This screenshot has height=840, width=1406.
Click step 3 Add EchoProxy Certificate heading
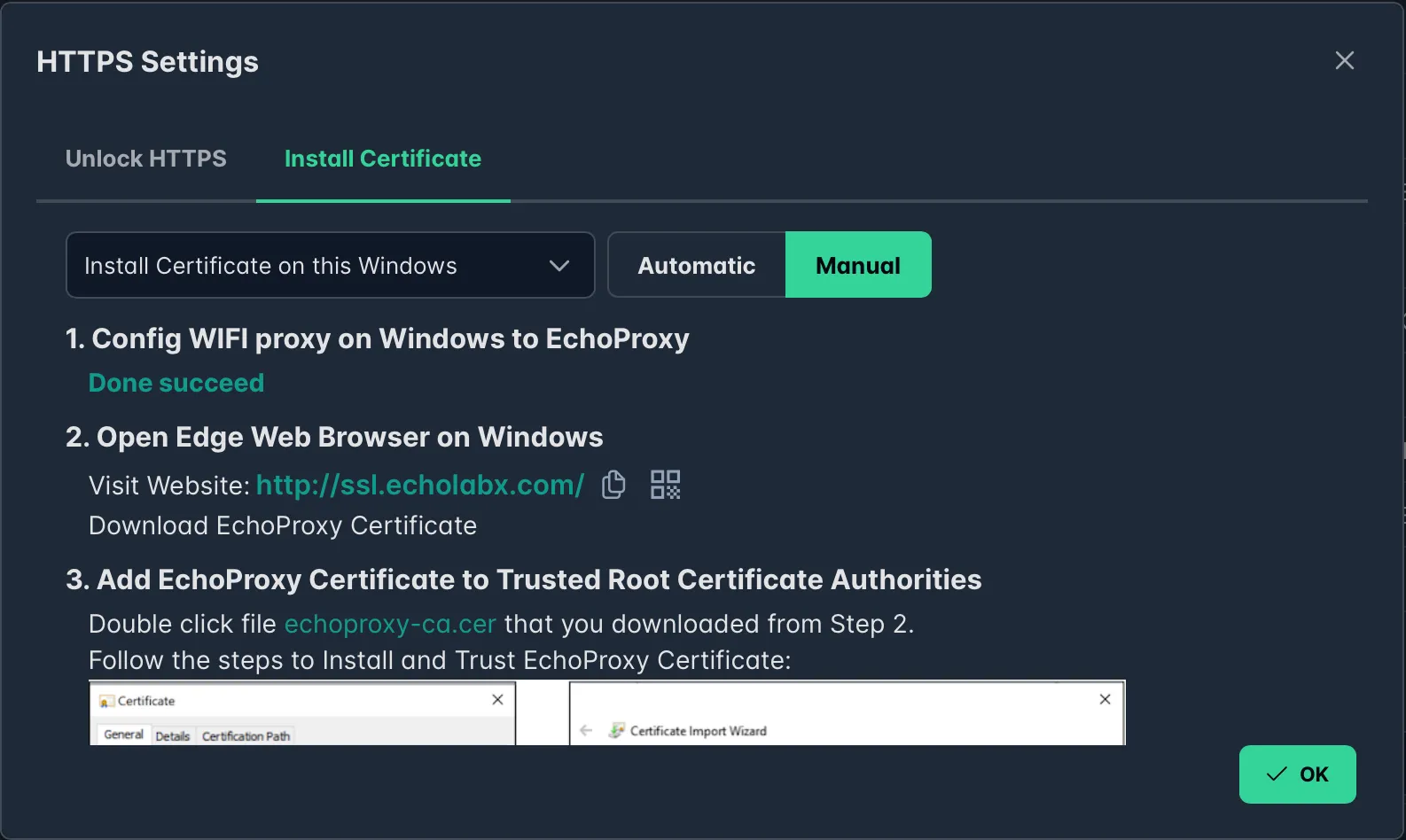[524, 579]
